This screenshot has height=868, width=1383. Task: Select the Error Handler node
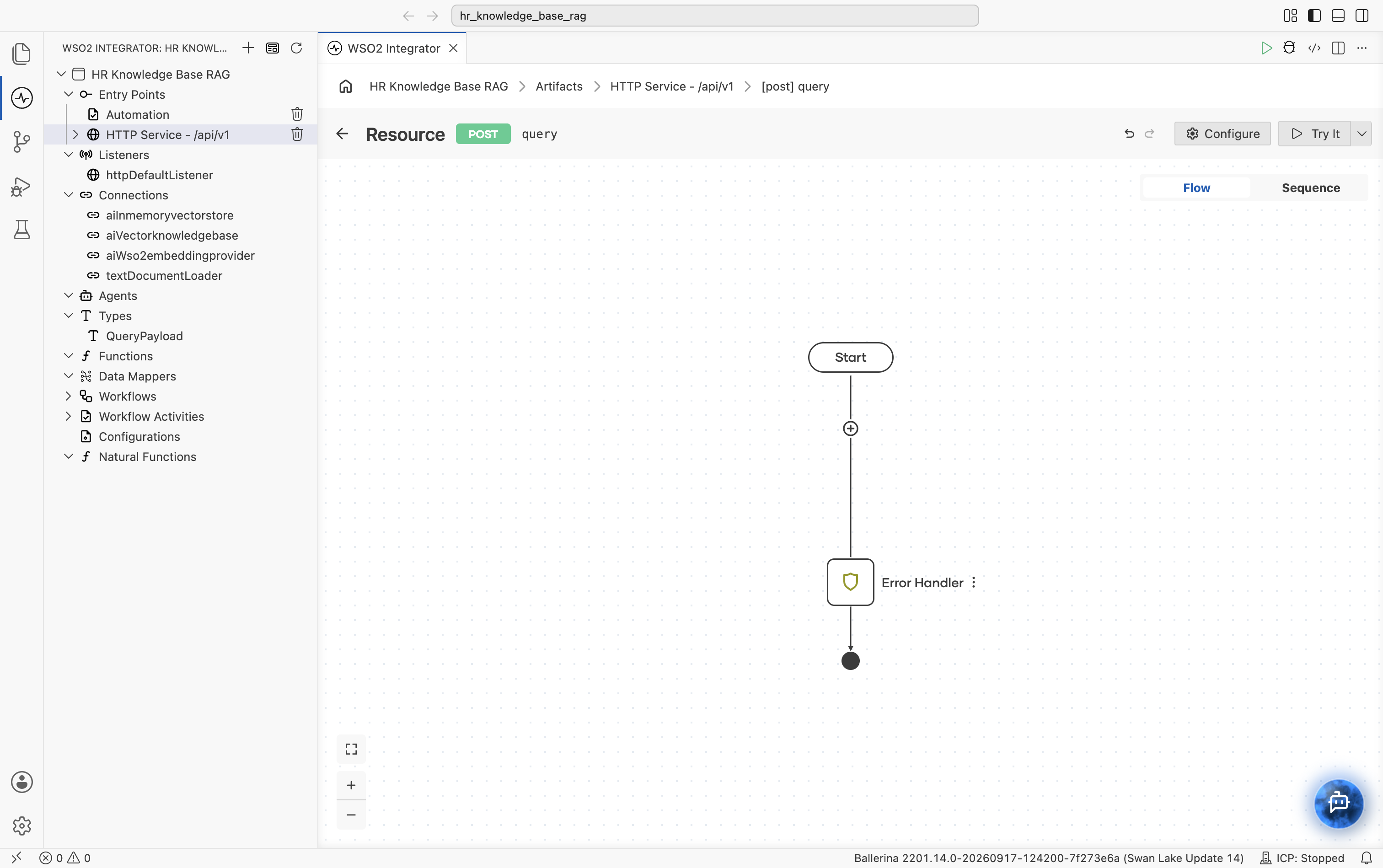[850, 582]
